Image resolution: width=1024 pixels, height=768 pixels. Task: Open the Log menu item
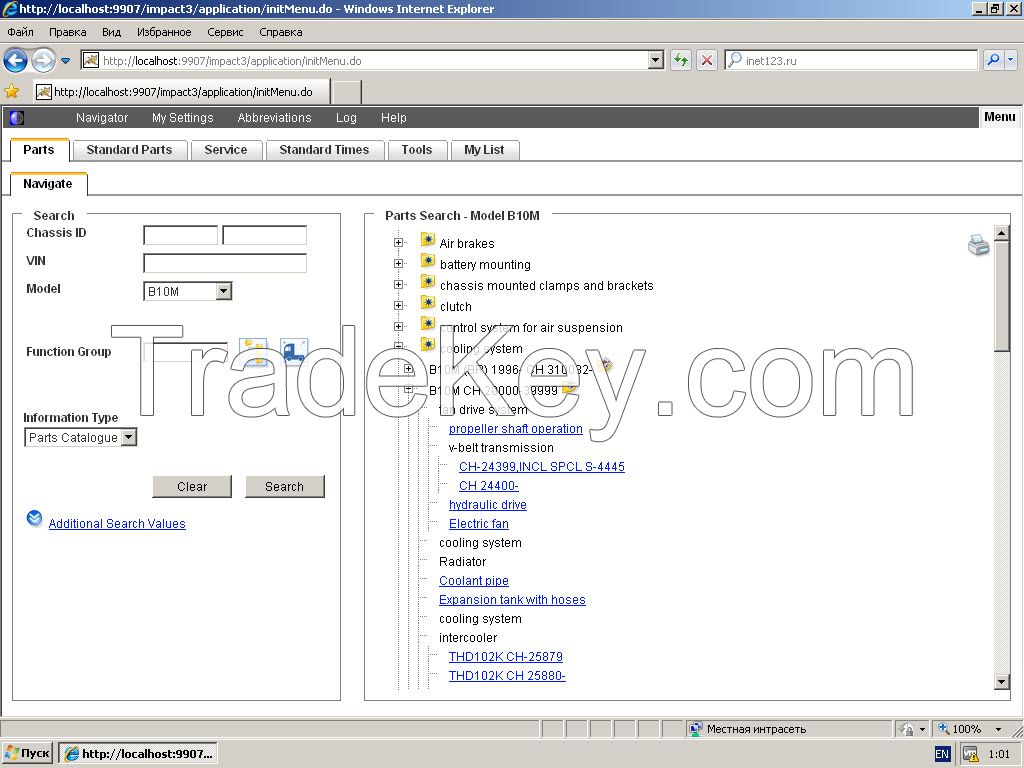346,118
